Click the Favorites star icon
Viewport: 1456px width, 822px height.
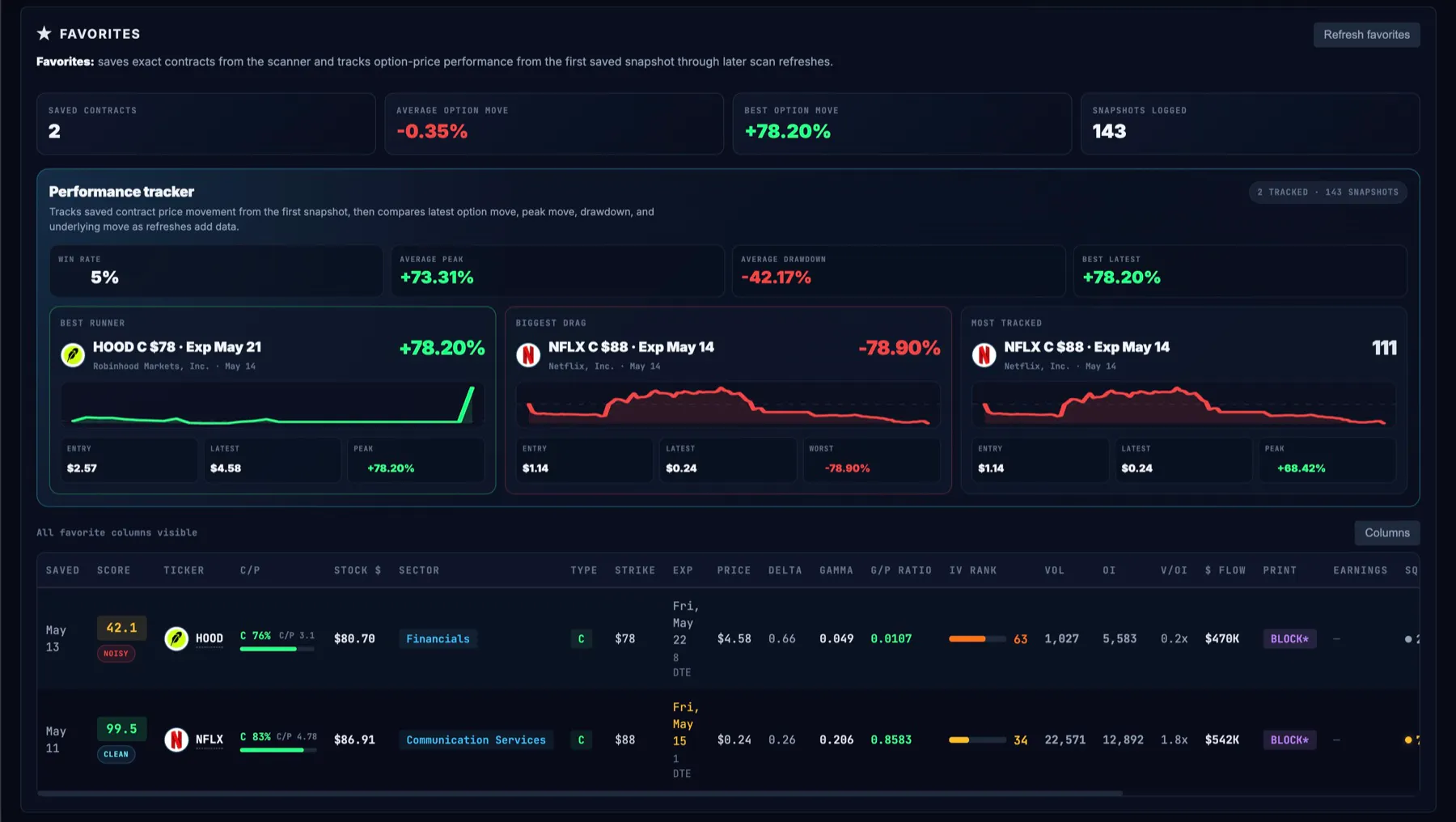44,33
